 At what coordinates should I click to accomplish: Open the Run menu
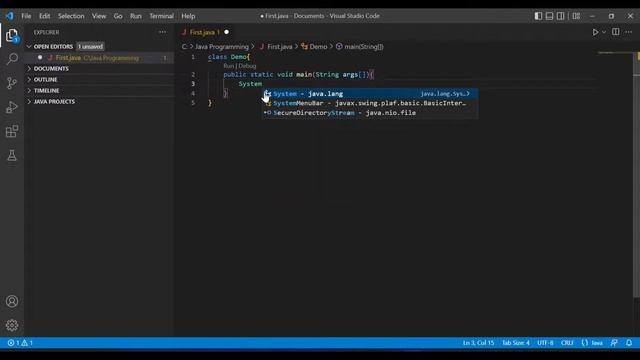[x=136, y=16]
